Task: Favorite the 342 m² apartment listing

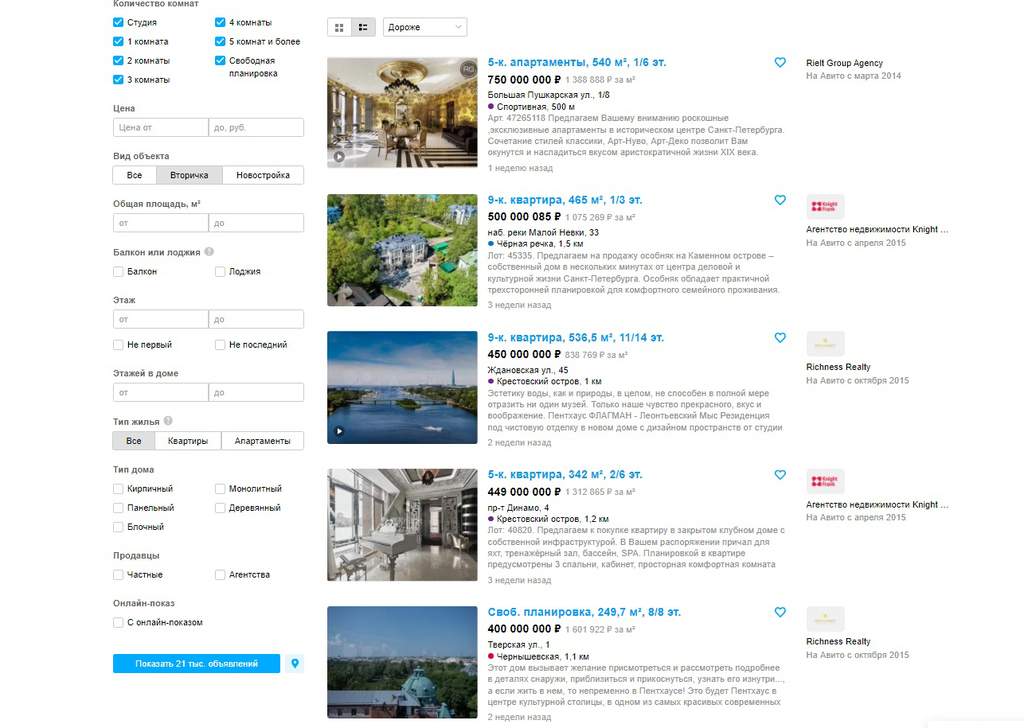Action: pyautogui.click(x=780, y=475)
